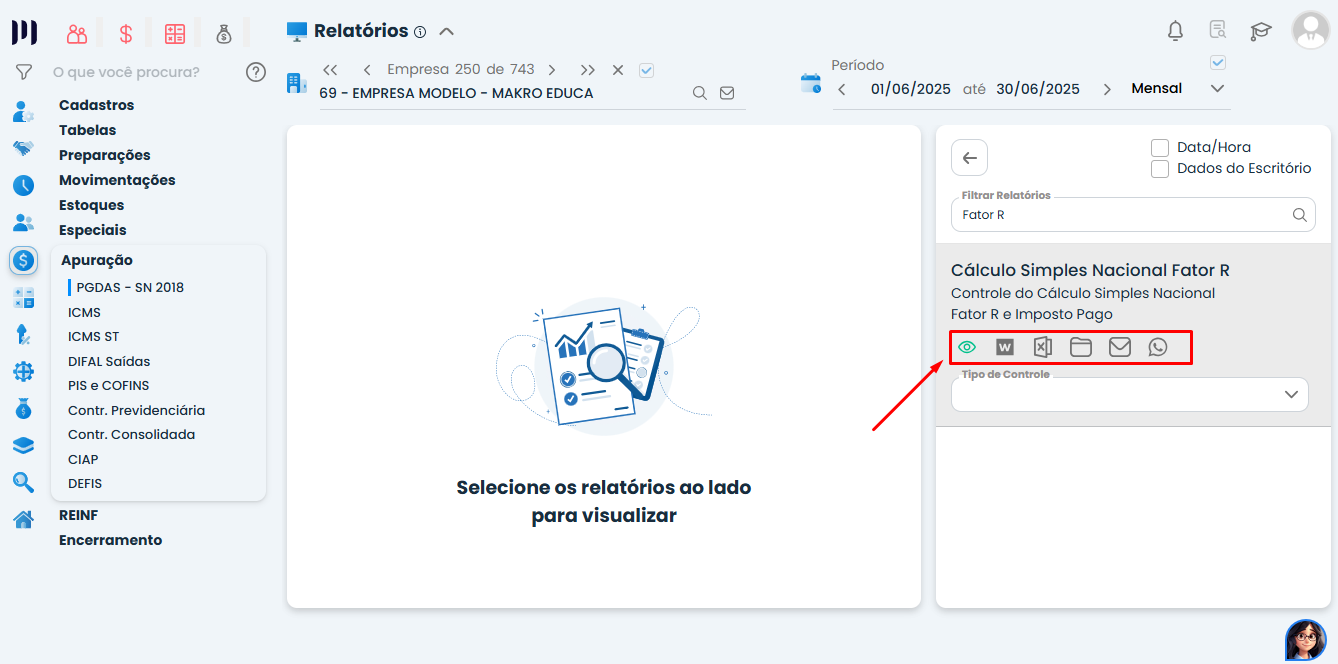Enable the Data/Hora checkbox
The height and width of the screenshot is (664, 1338).
[x=1160, y=147]
